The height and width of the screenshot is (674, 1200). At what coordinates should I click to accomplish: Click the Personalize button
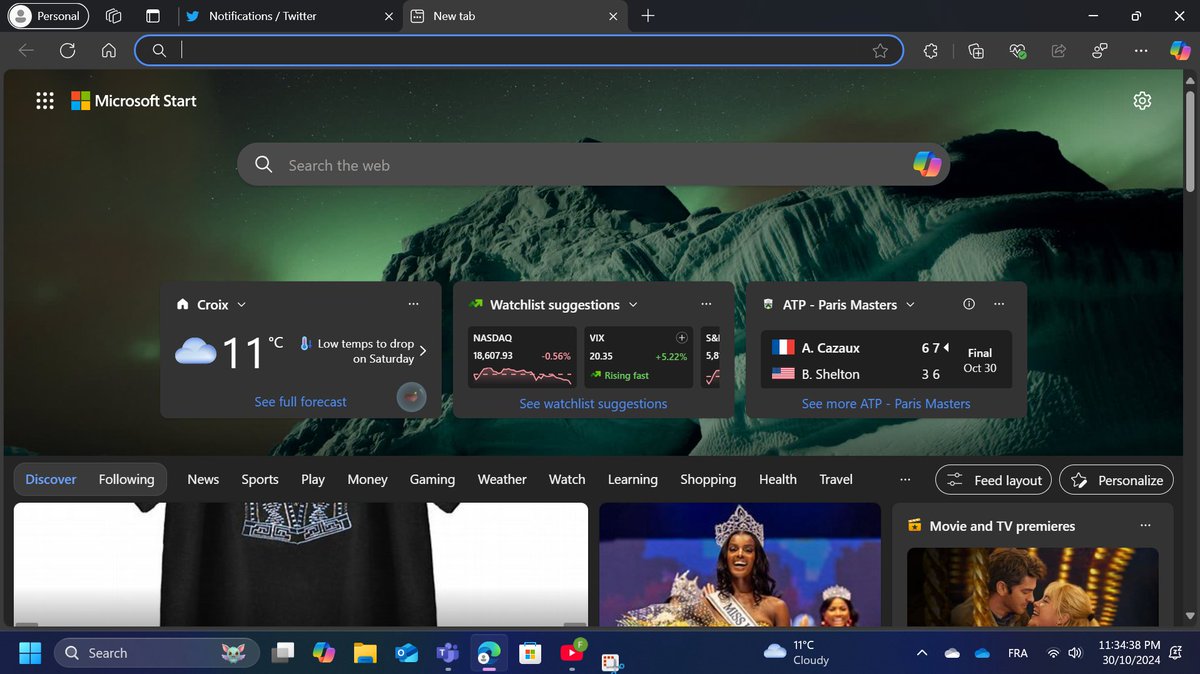(x=1116, y=480)
